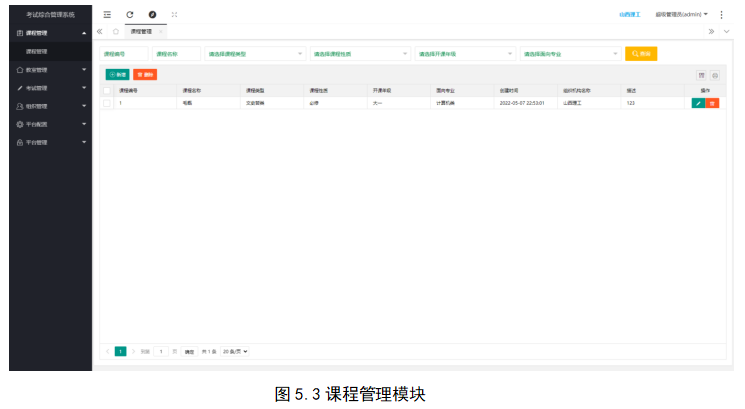Tick the select-all checkbox in table header

click(x=107, y=90)
